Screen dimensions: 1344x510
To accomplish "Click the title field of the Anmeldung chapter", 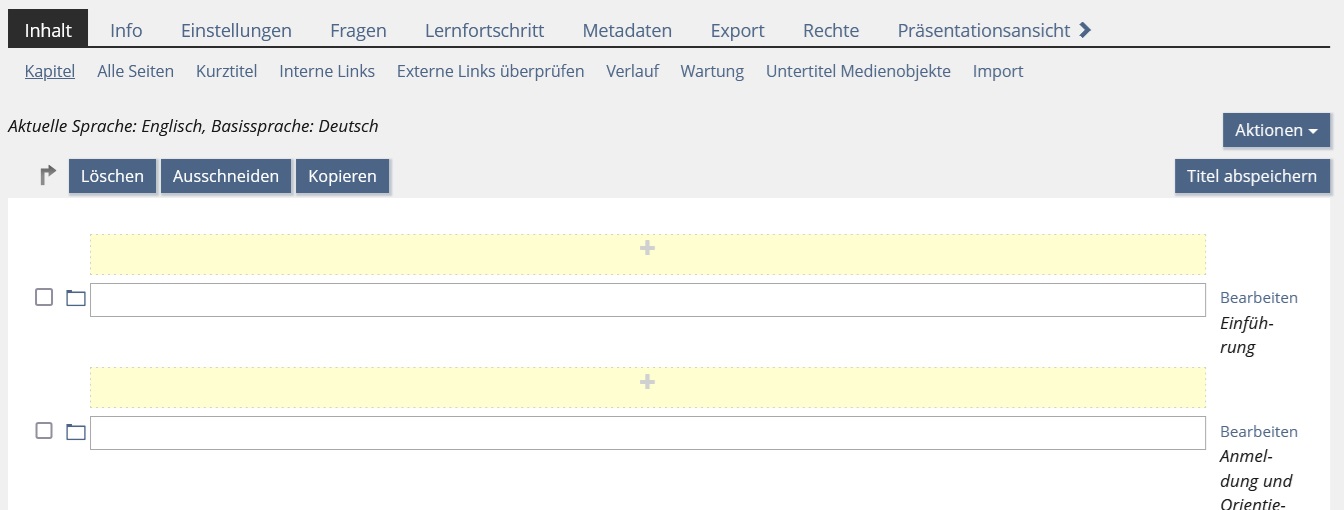I will (x=647, y=433).
